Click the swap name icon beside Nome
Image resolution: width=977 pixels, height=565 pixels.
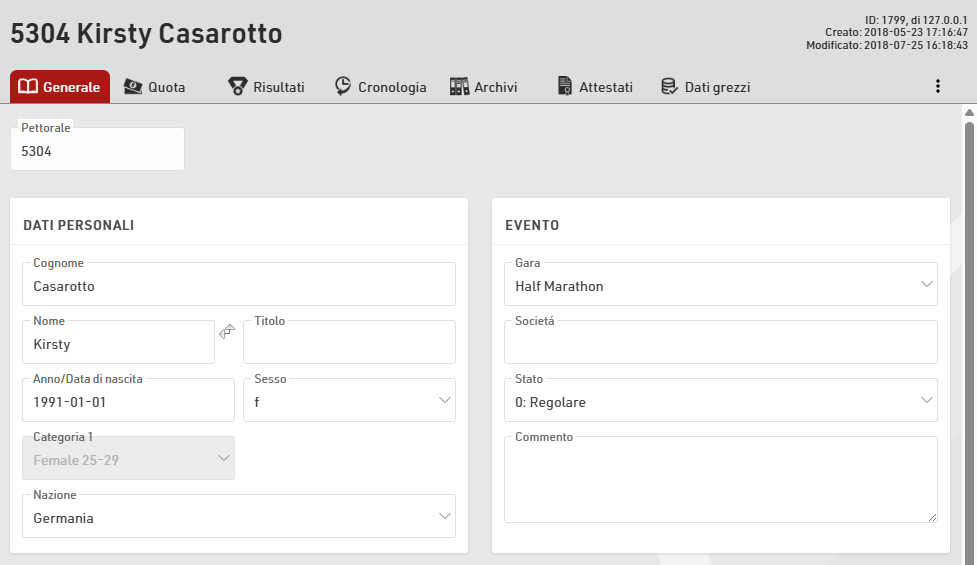pos(227,331)
